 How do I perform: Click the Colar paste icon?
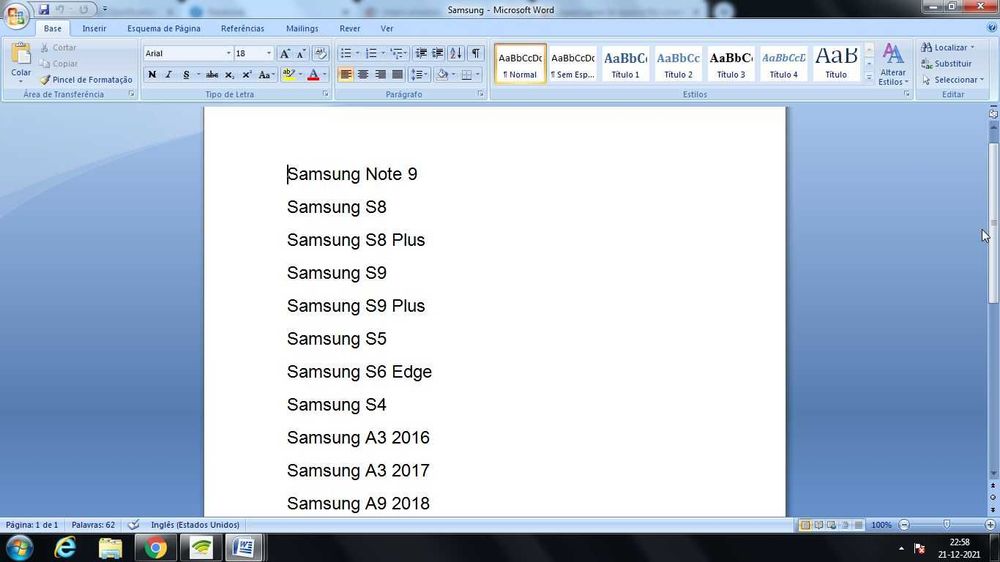[x=20, y=55]
